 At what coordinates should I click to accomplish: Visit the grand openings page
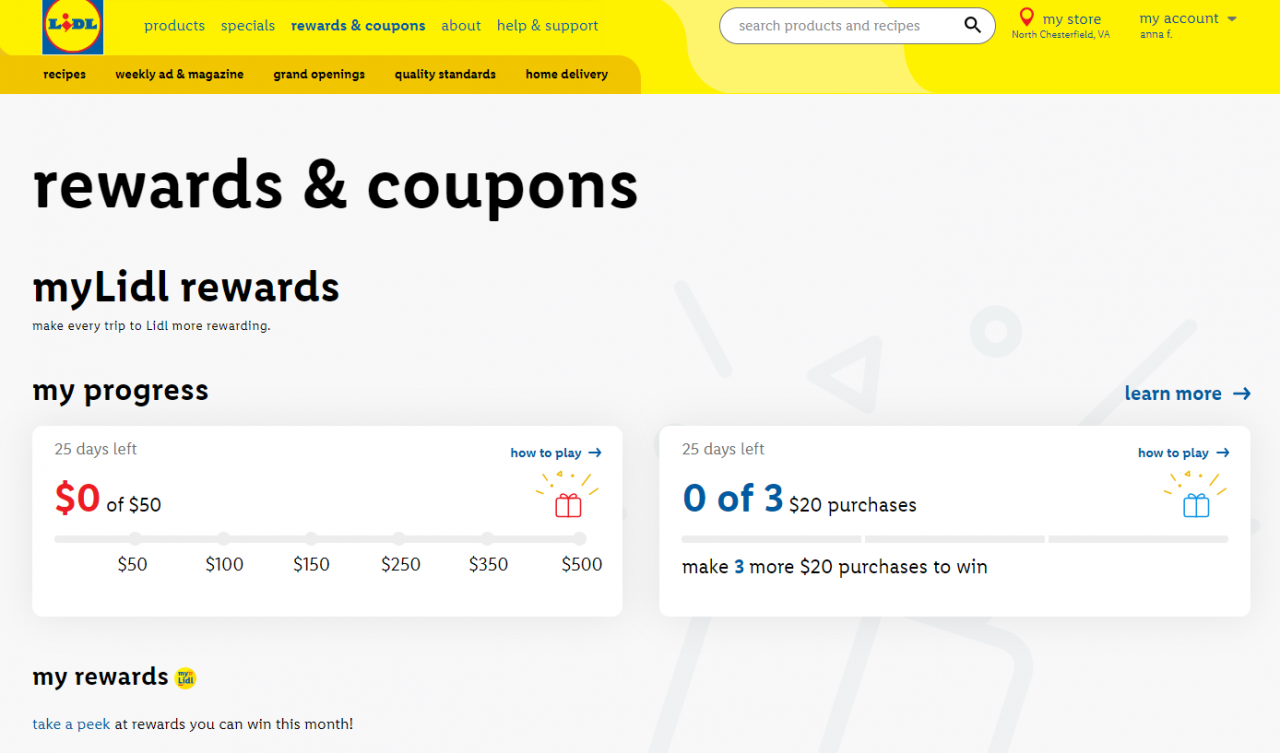coord(318,74)
